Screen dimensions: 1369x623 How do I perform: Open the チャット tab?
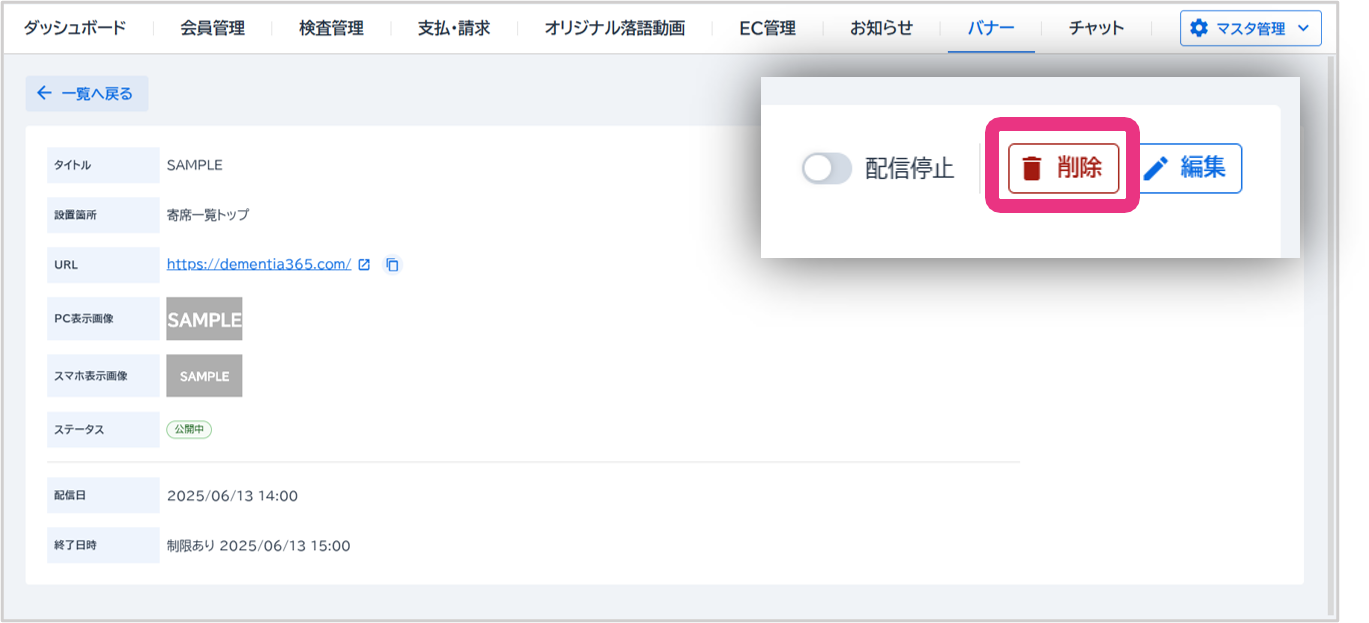1096,28
